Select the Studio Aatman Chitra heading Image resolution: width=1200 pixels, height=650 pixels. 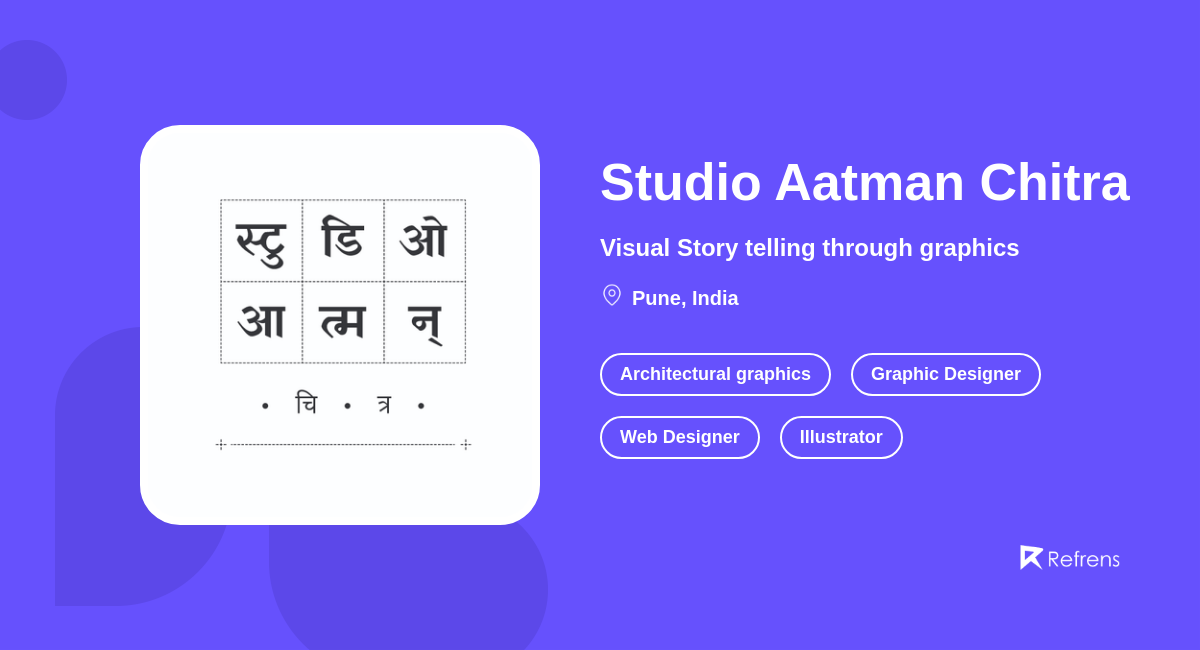(864, 183)
